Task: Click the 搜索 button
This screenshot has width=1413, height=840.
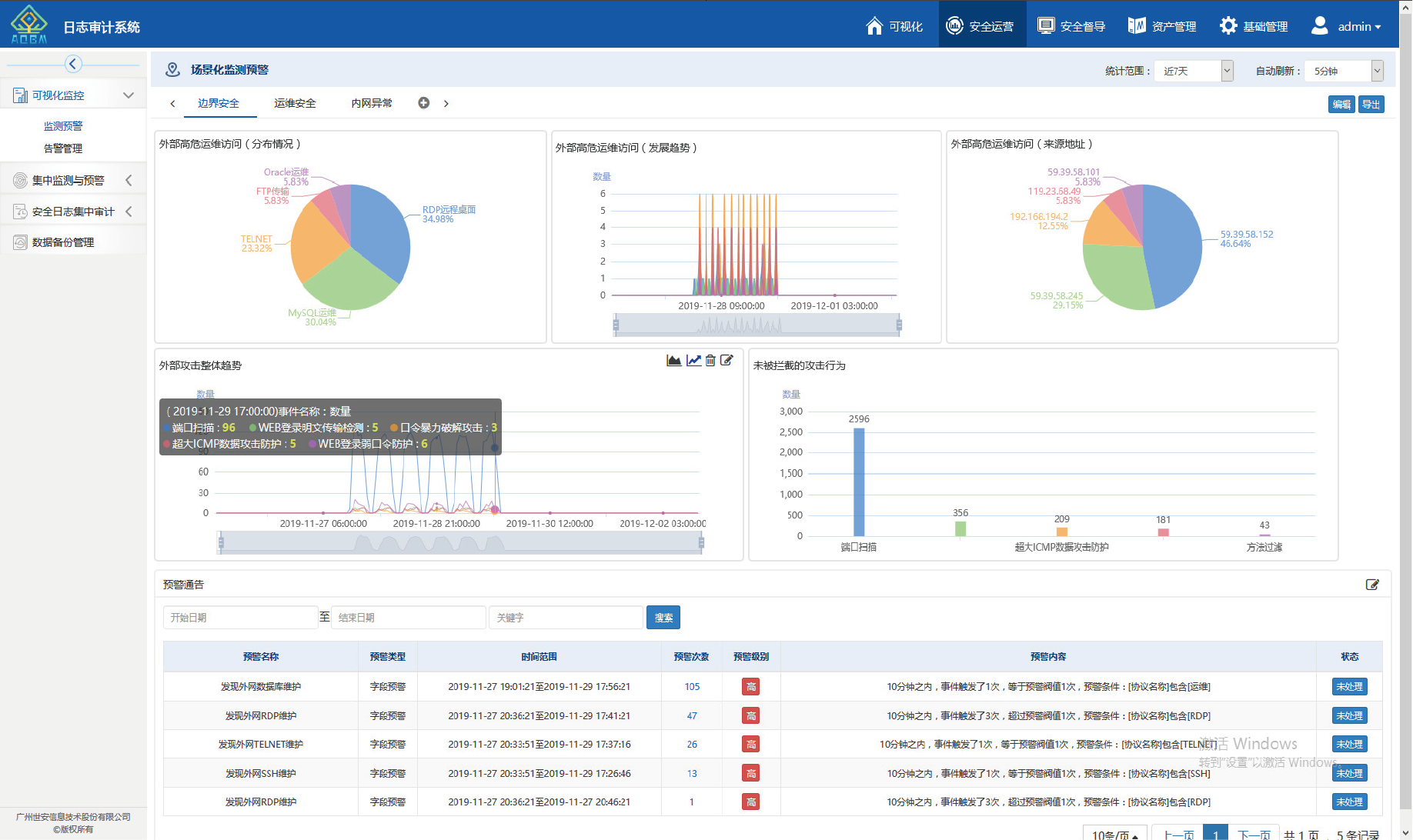Action: (x=663, y=618)
